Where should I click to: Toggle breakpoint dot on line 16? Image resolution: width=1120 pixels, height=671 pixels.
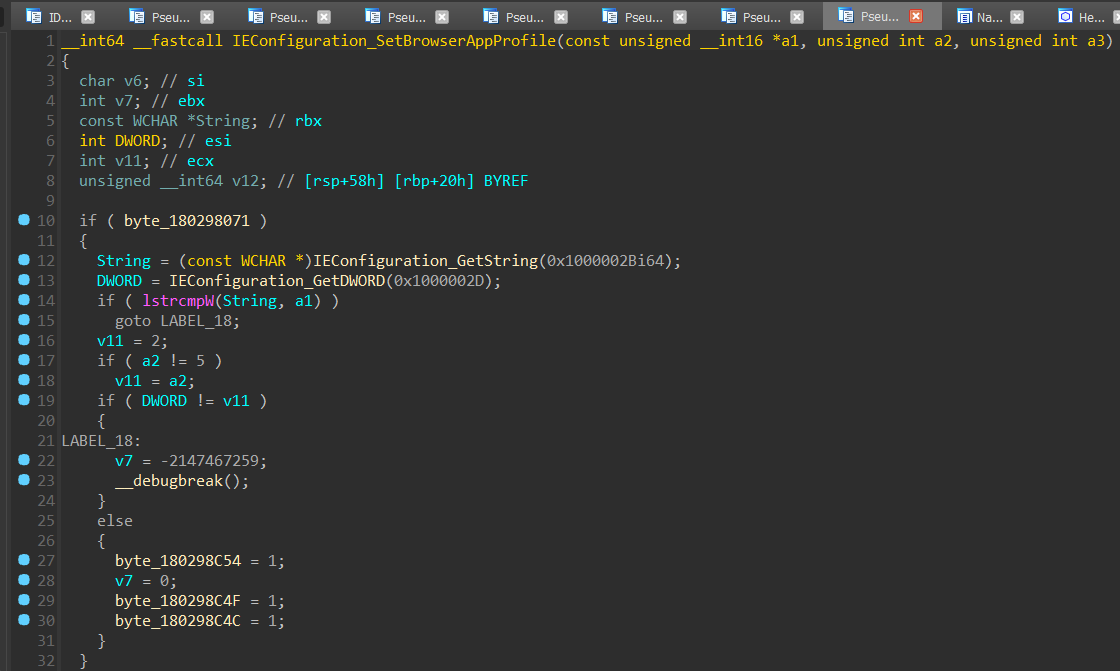coord(24,340)
